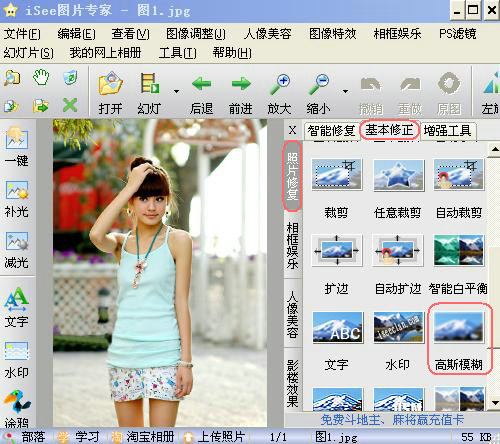Image resolution: width=500 pixels, height=444 pixels.
Task: Open the 免费斗地主 advertisement link
Action: (x=392, y=420)
